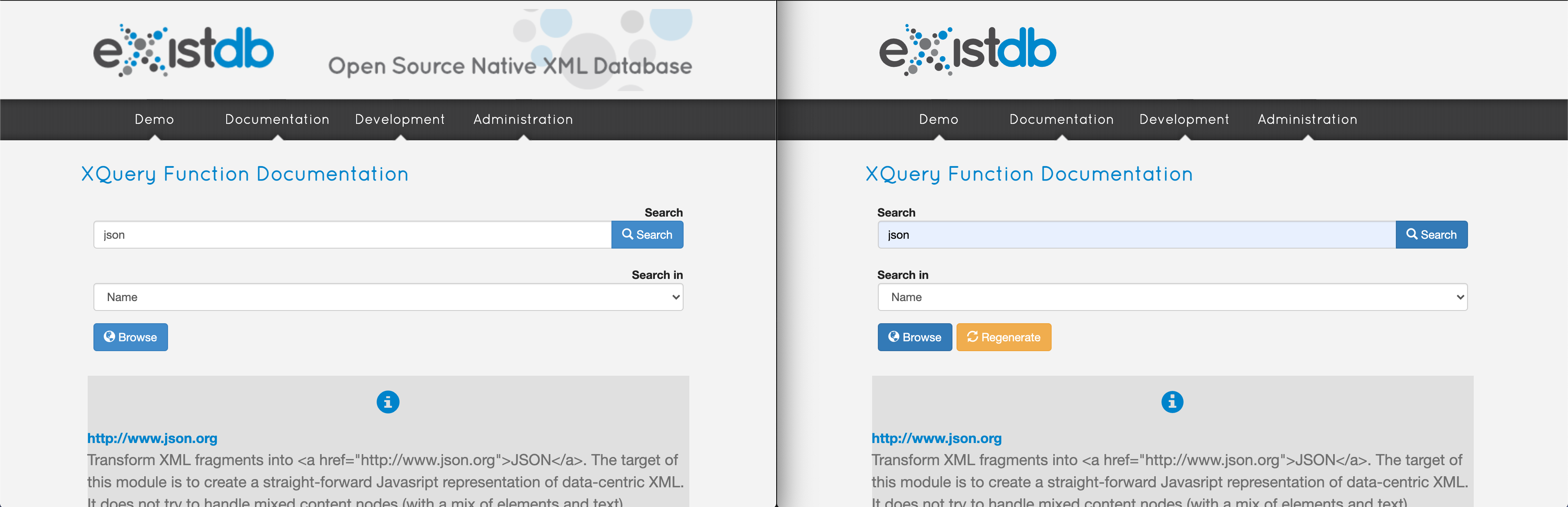Follow the http://www.json.org link in right pane
Image resolution: width=1568 pixels, height=507 pixels.
click(x=936, y=438)
